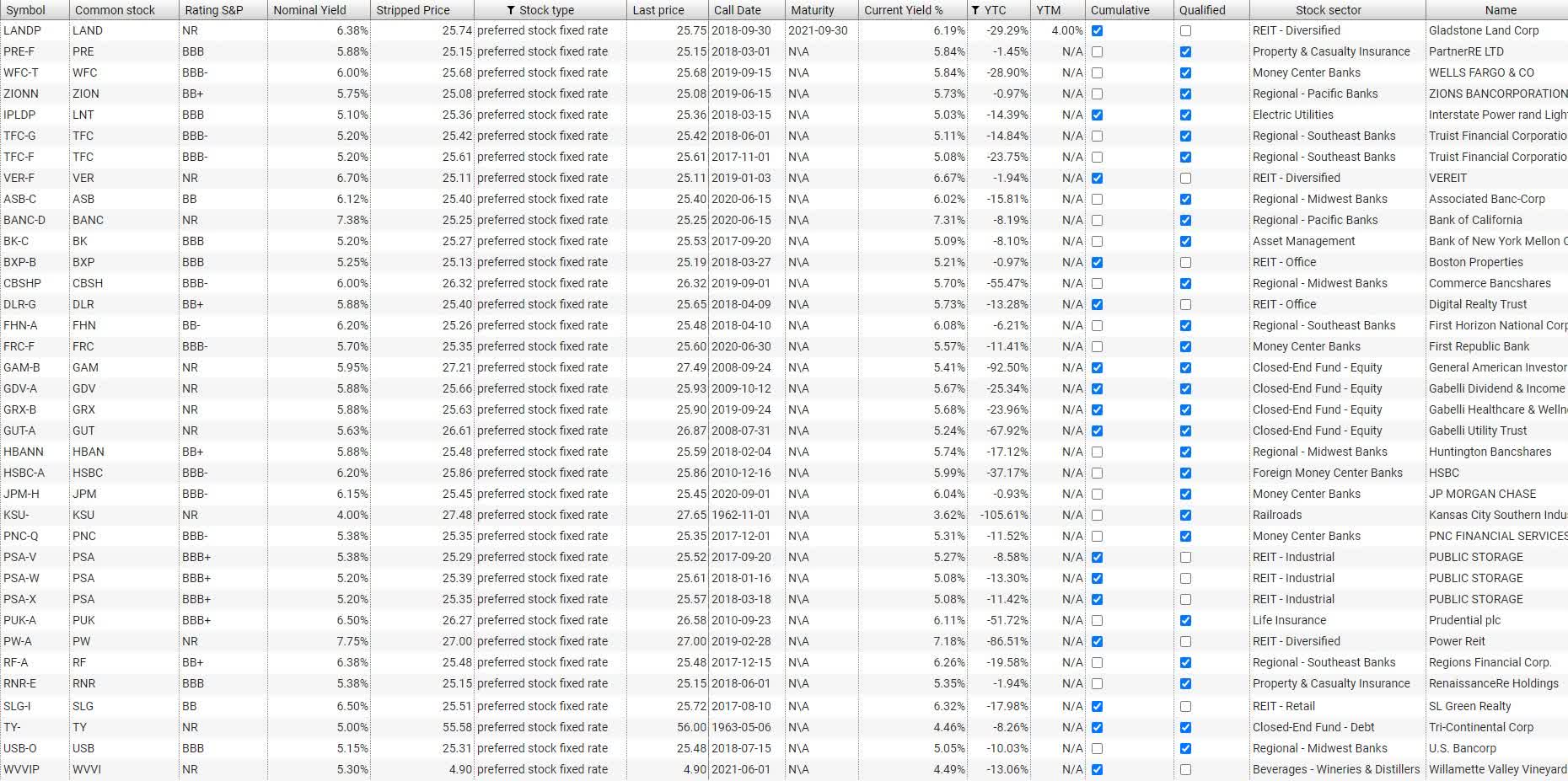This screenshot has width=1568, height=781.
Task: Uncheck Cumulative for GAM-B row
Action: click(x=1097, y=367)
